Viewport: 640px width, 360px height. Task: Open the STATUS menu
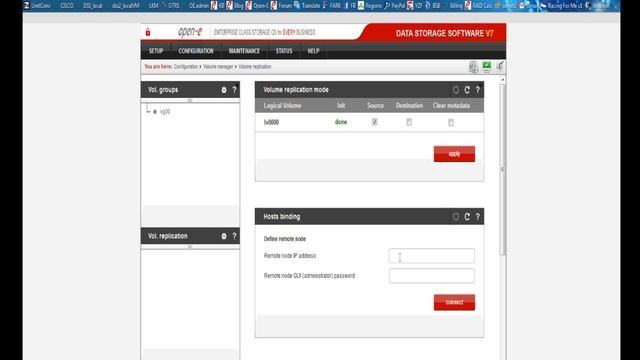pos(284,51)
